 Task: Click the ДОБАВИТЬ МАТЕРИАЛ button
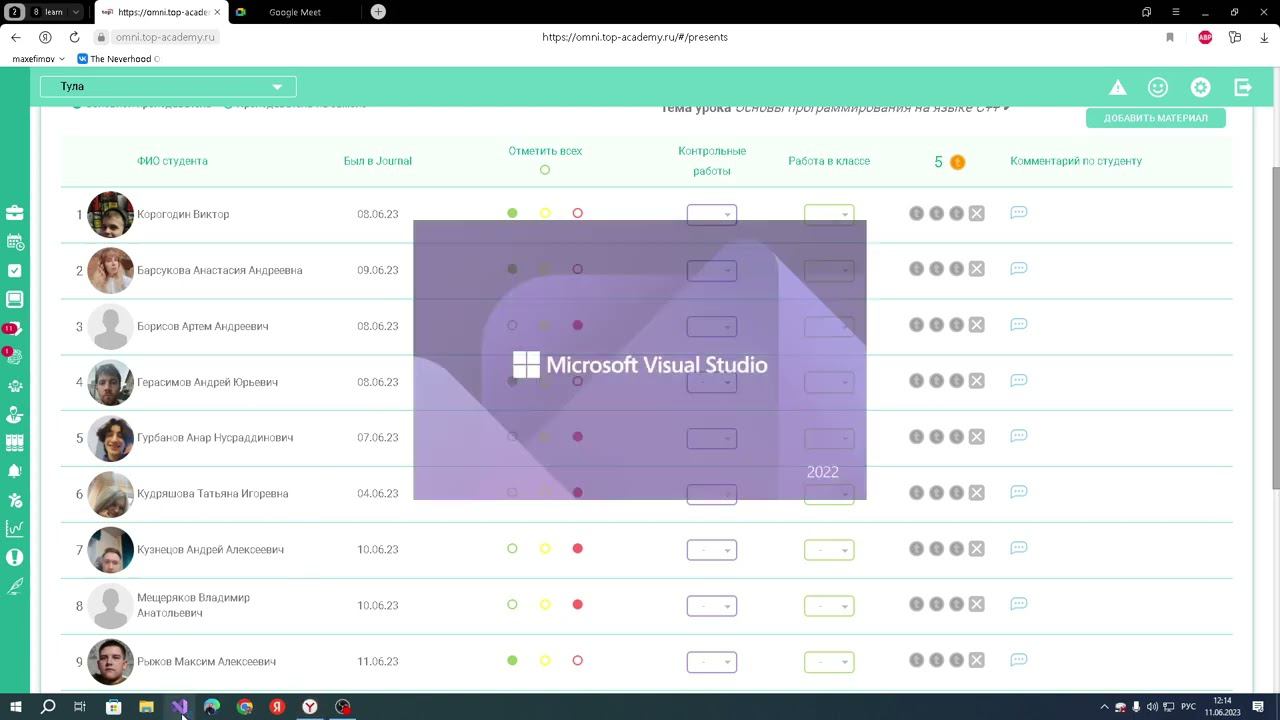coord(1156,118)
